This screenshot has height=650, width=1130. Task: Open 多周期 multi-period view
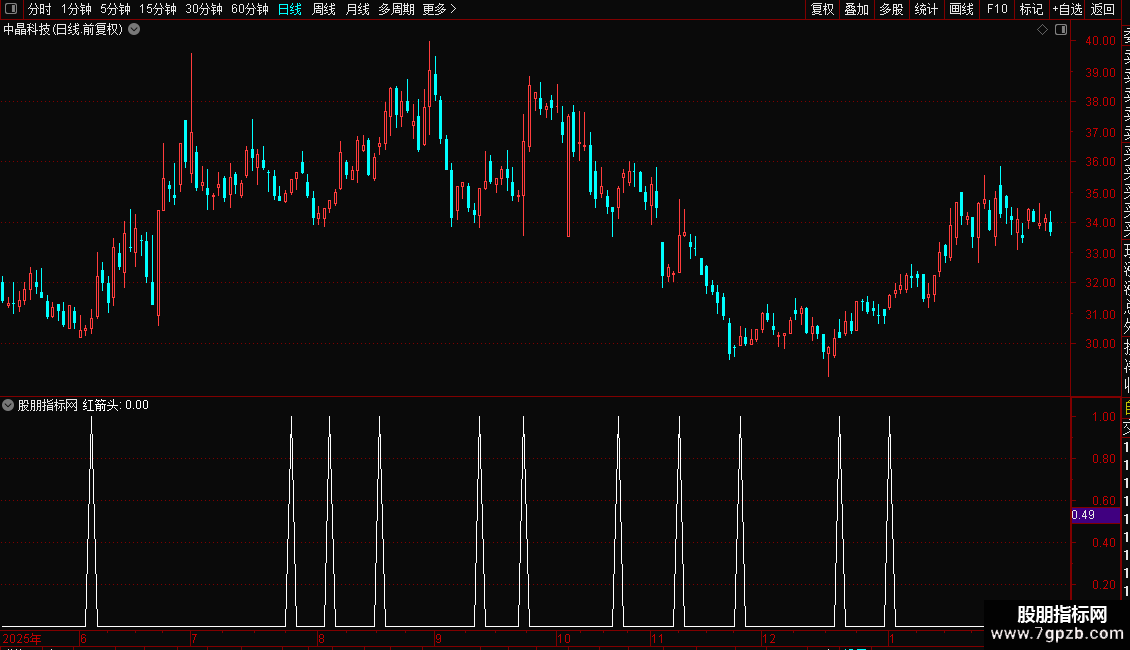coord(396,9)
